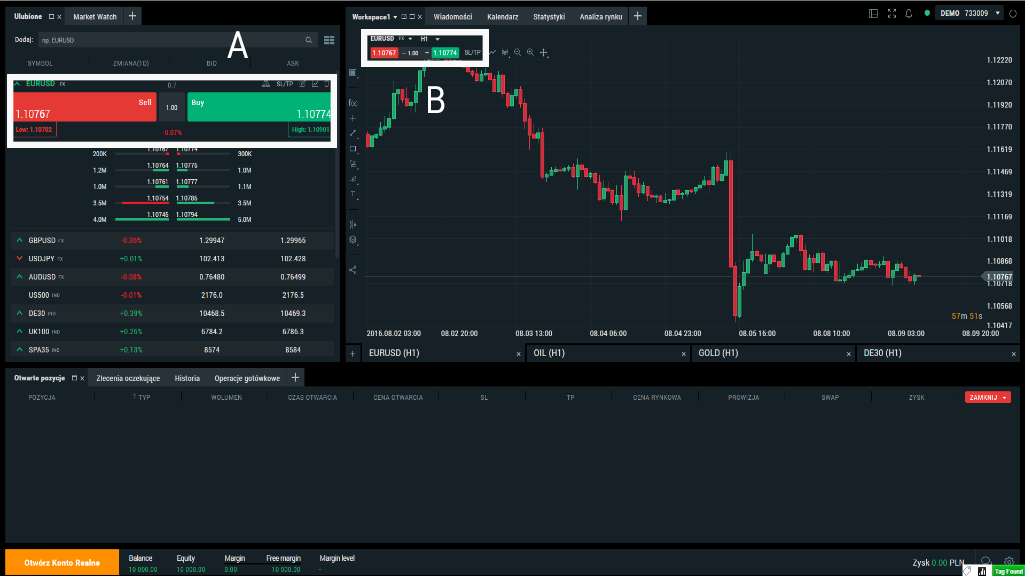
Task: Open the f(x) indicators tool
Action: (353, 103)
